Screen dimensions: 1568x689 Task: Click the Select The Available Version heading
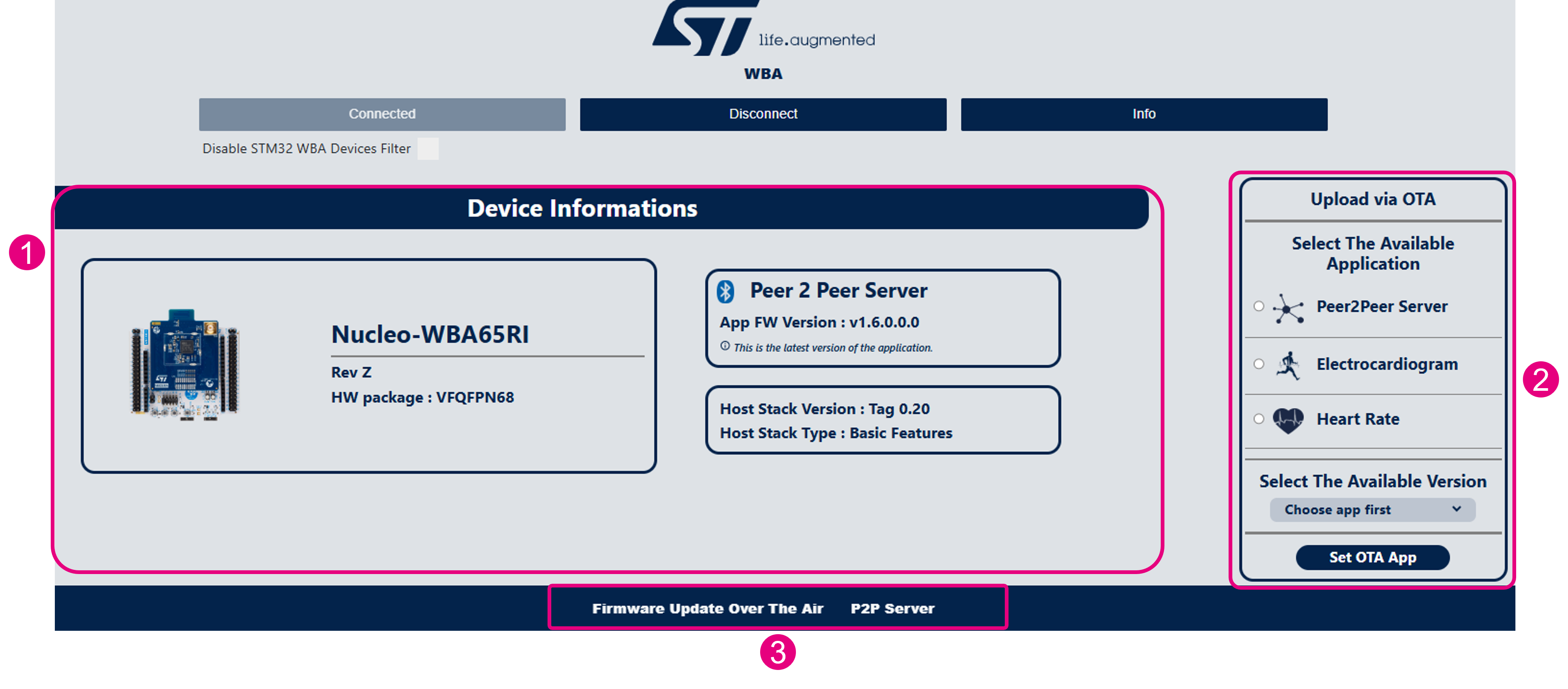pyautogui.click(x=1373, y=481)
